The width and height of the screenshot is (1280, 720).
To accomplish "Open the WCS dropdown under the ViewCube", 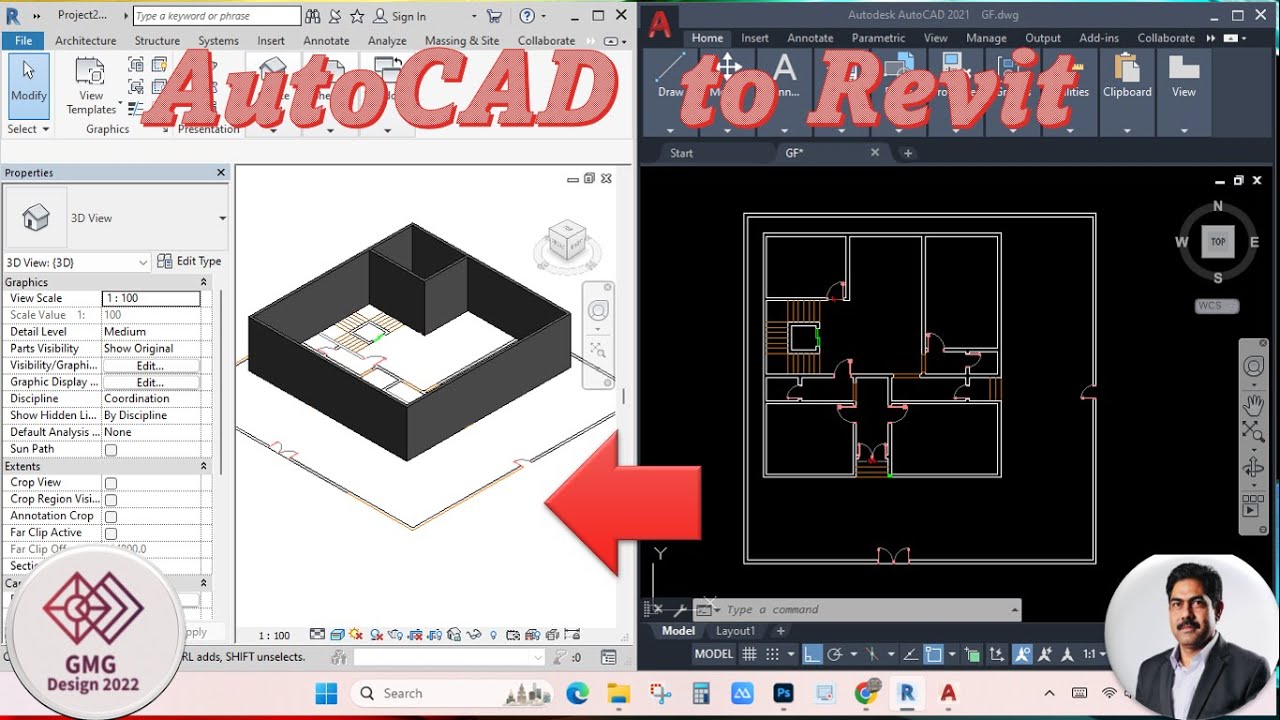I will (1217, 306).
